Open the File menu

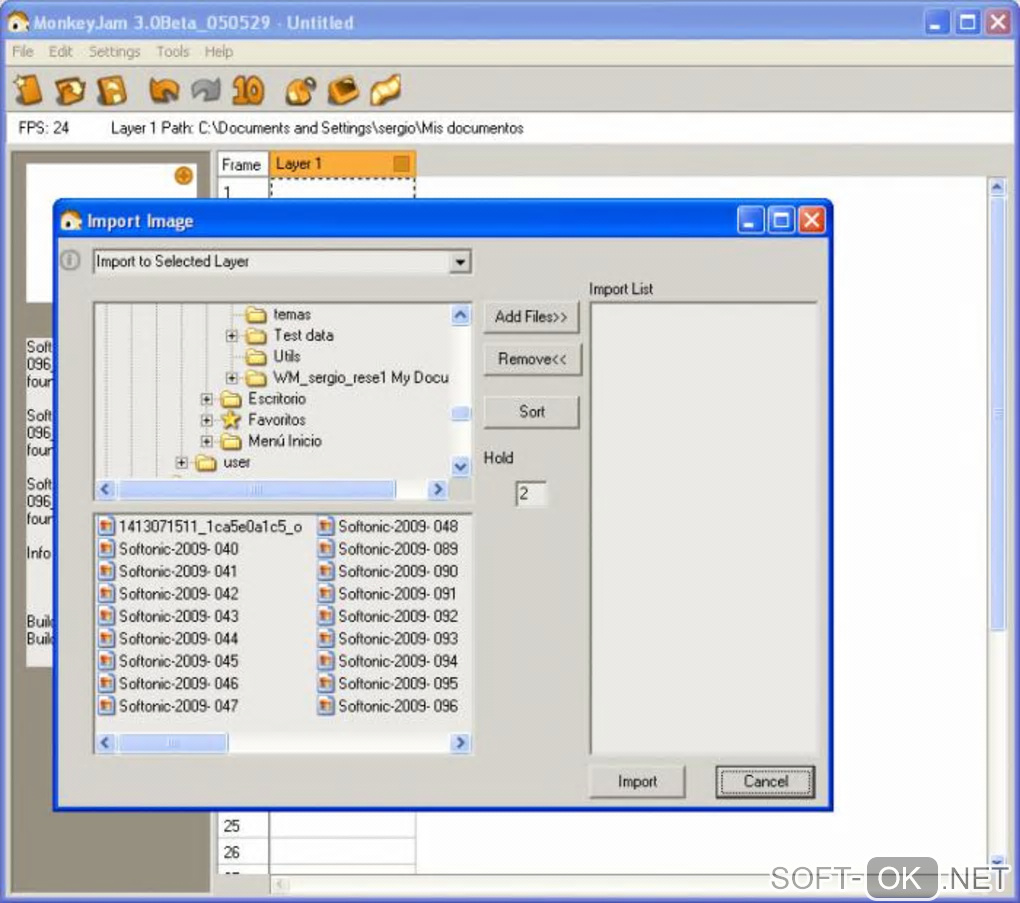point(22,51)
